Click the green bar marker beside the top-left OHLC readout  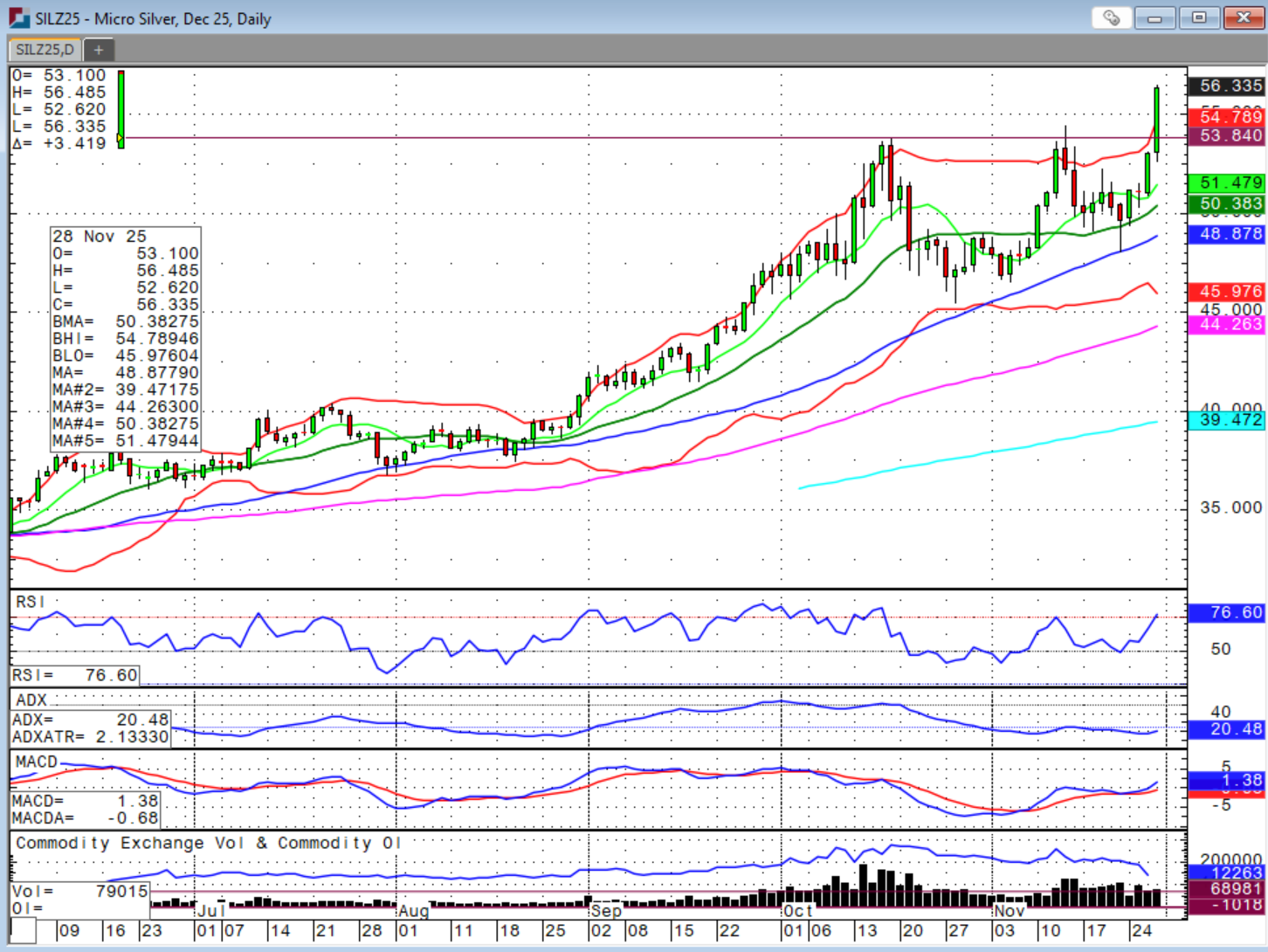point(121,109)
